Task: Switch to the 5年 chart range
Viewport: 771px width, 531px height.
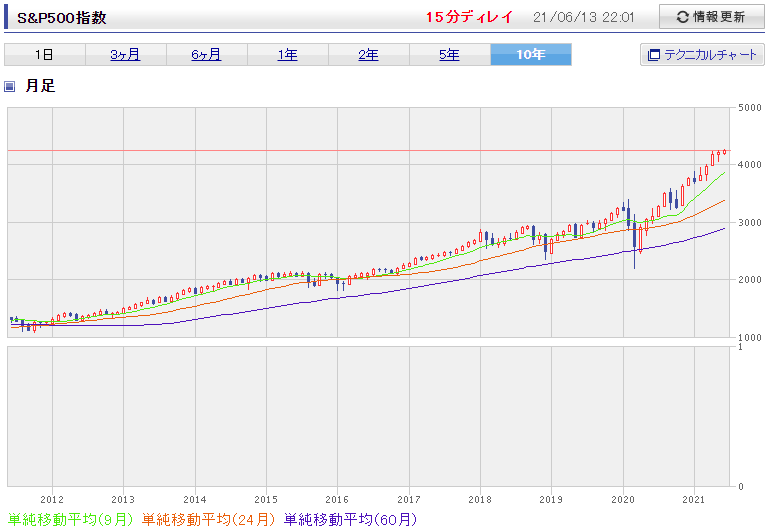Action: tap(450, 55)
